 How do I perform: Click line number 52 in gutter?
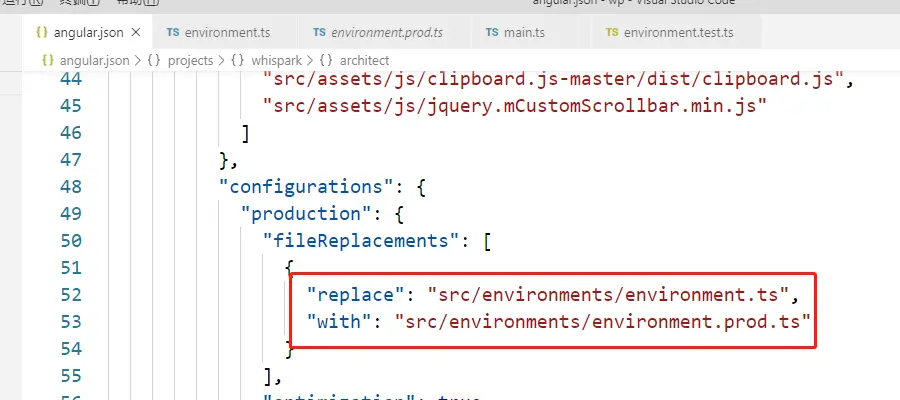coord(71,294)
